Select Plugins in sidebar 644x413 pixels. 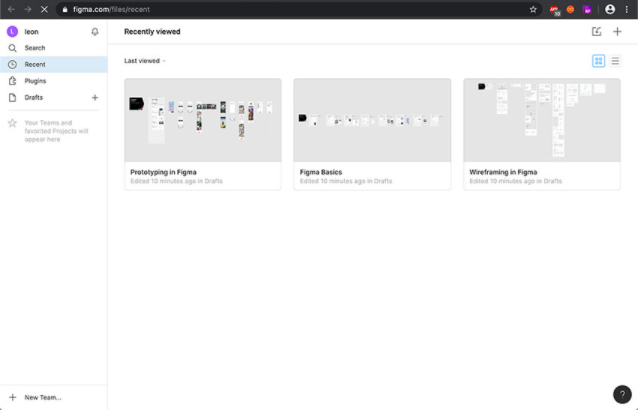pos(54,81)
